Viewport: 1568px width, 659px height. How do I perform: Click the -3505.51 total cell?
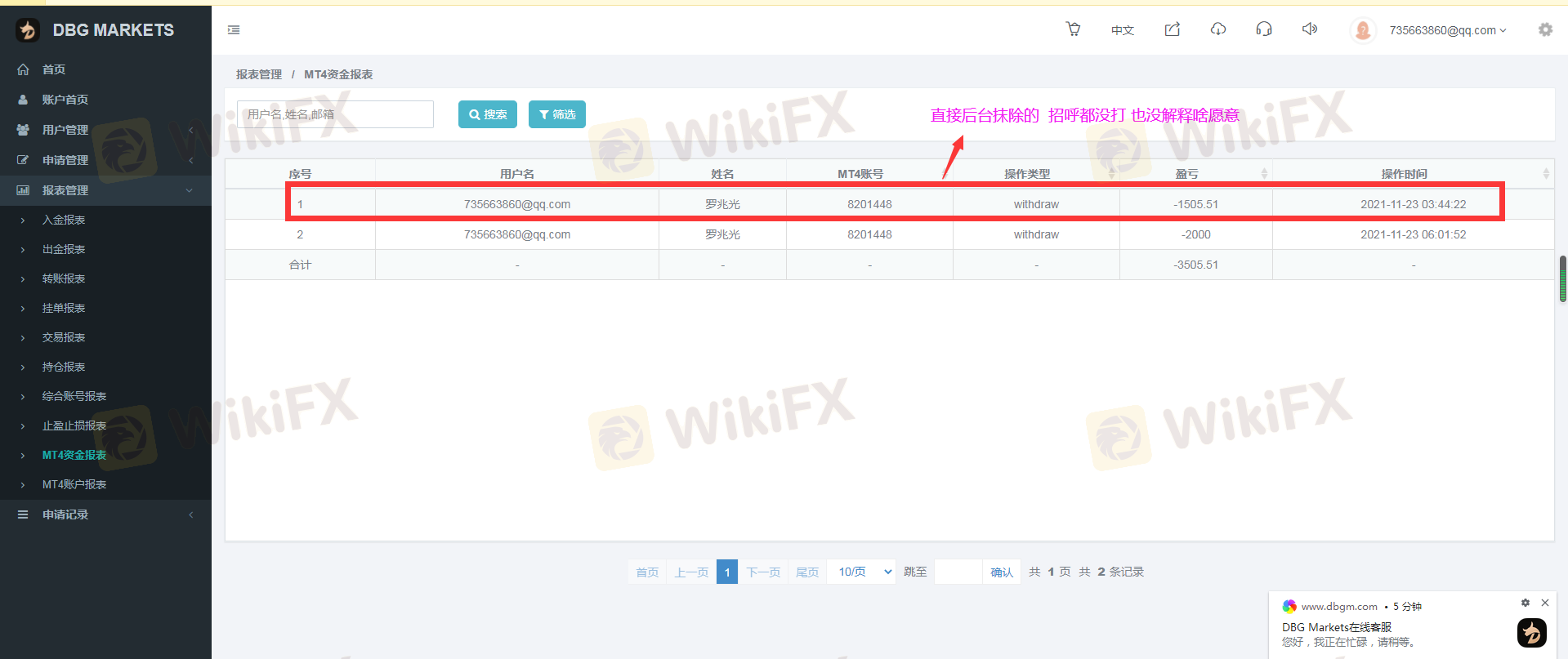(1195, 265)
